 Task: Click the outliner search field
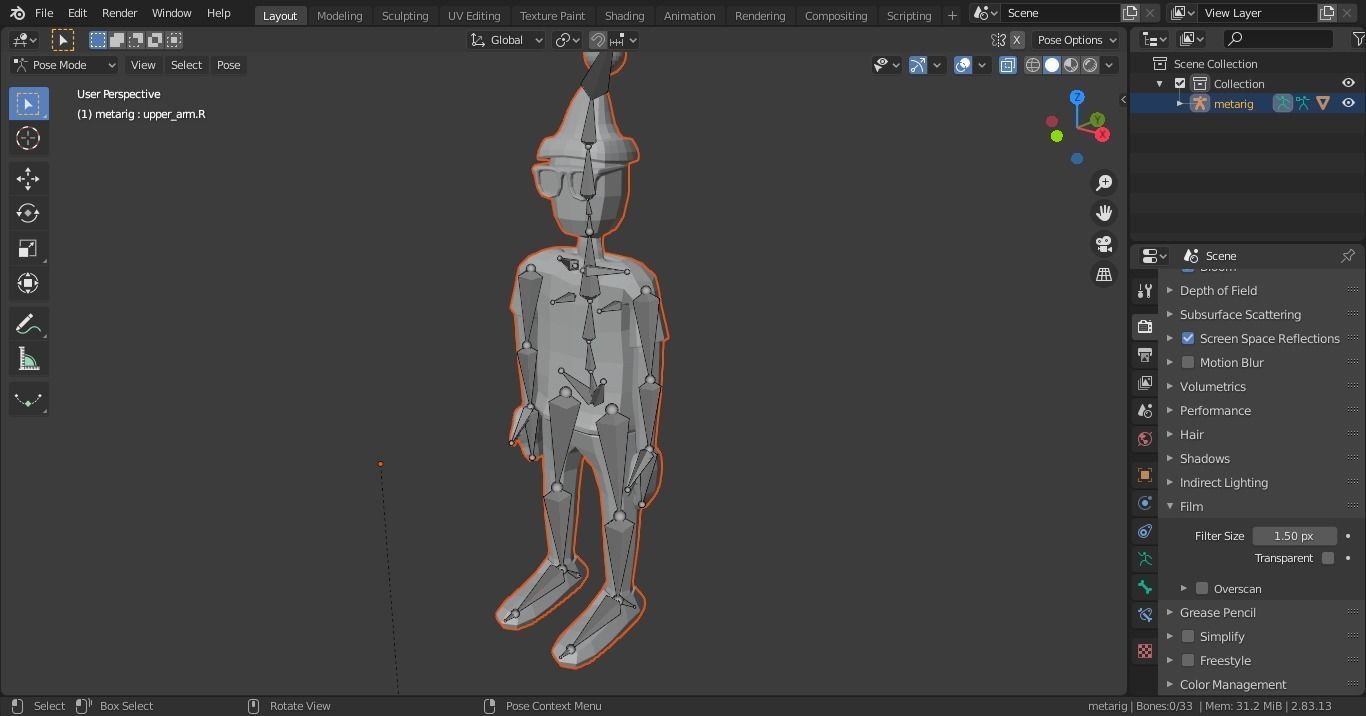[x=1279, y=39]
